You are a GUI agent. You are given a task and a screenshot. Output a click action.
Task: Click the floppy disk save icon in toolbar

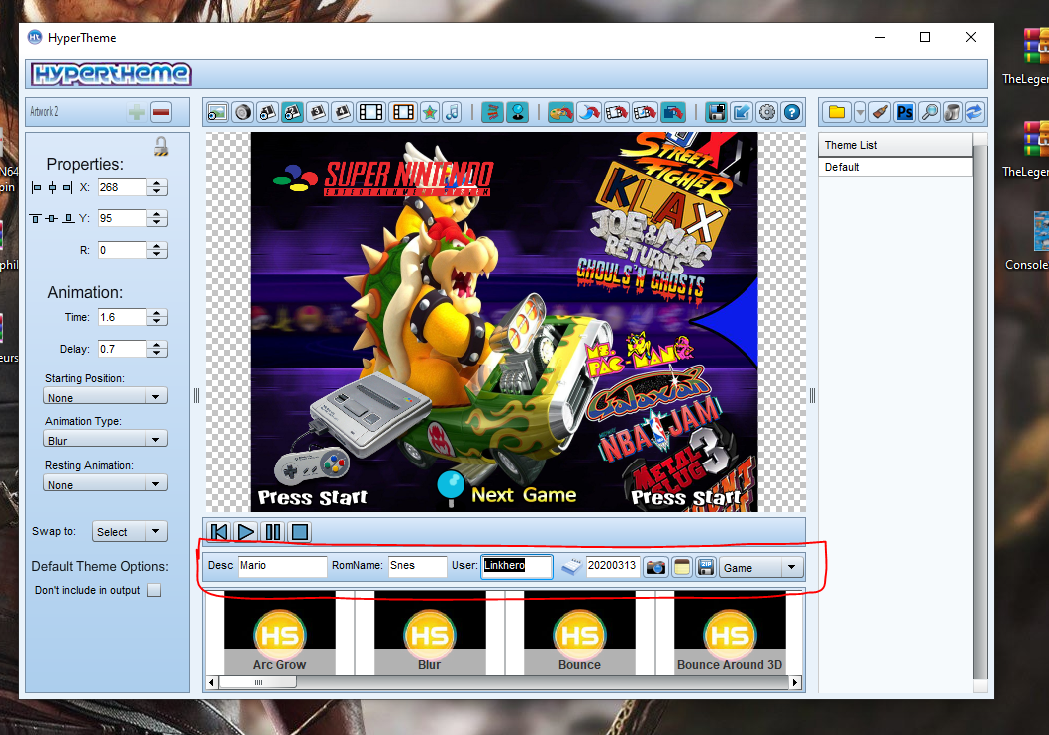(x=717, y=112)
